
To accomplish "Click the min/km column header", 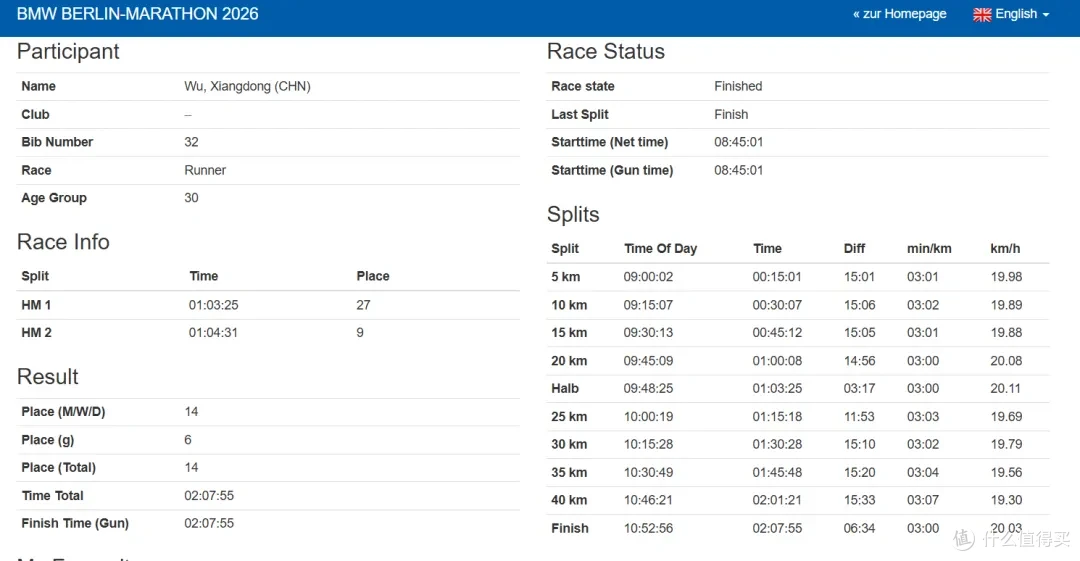I will pos(929,249).
